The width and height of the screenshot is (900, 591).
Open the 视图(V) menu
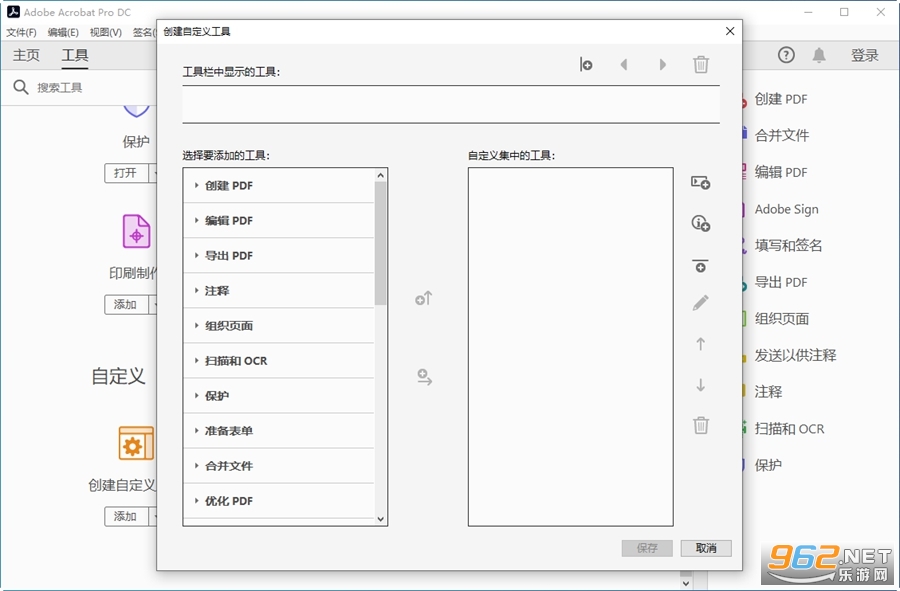(106, 32)
